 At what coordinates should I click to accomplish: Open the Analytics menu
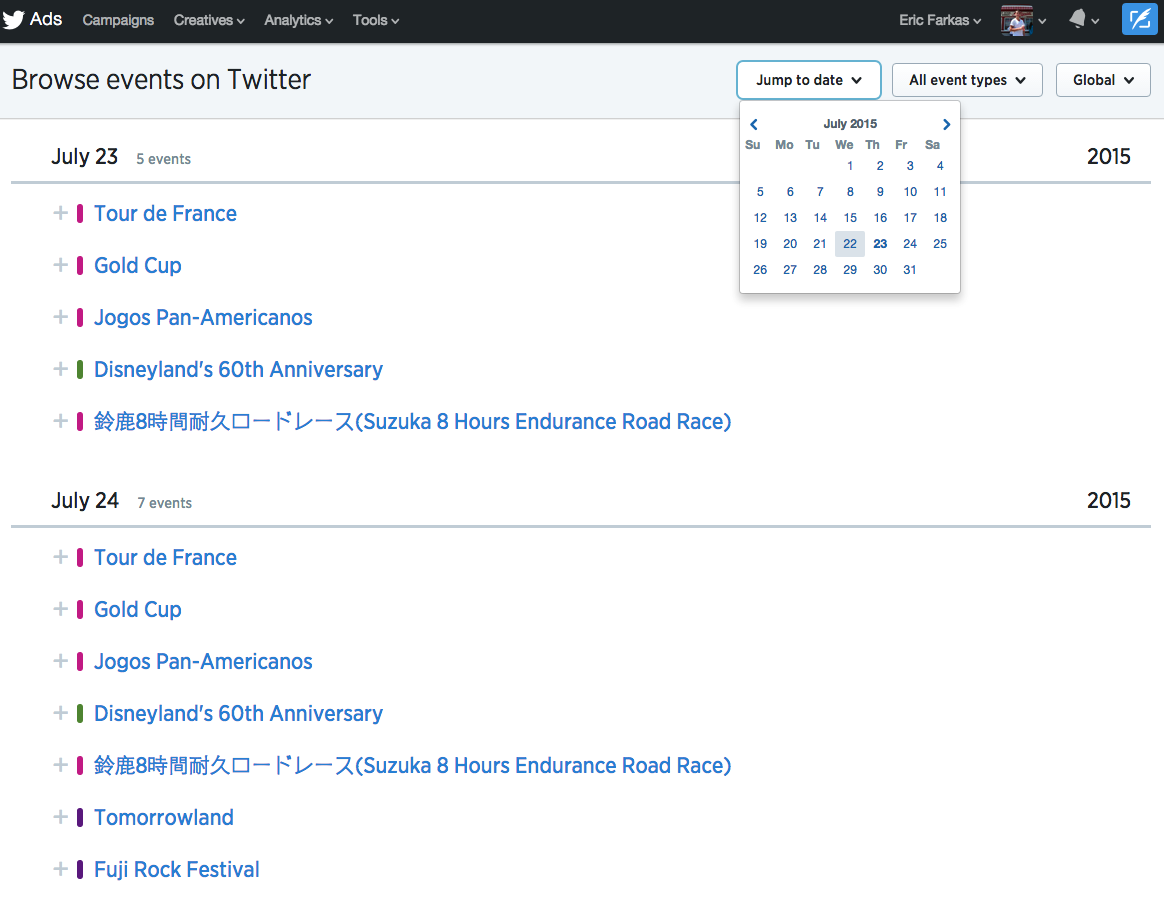point(298,20)
